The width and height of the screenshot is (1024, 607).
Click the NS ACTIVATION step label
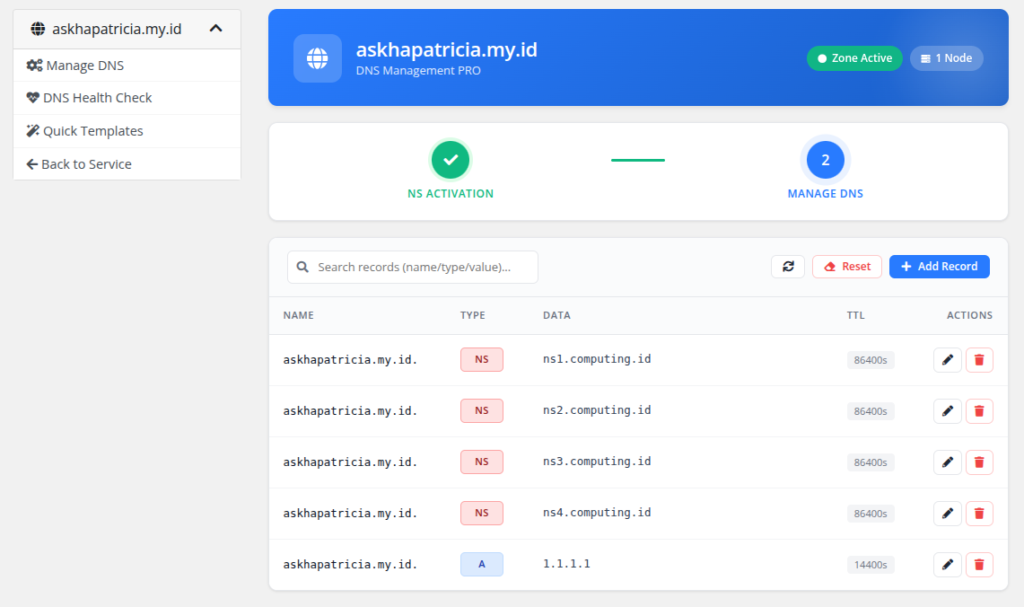pyautogui.click(x=451, y=193)
